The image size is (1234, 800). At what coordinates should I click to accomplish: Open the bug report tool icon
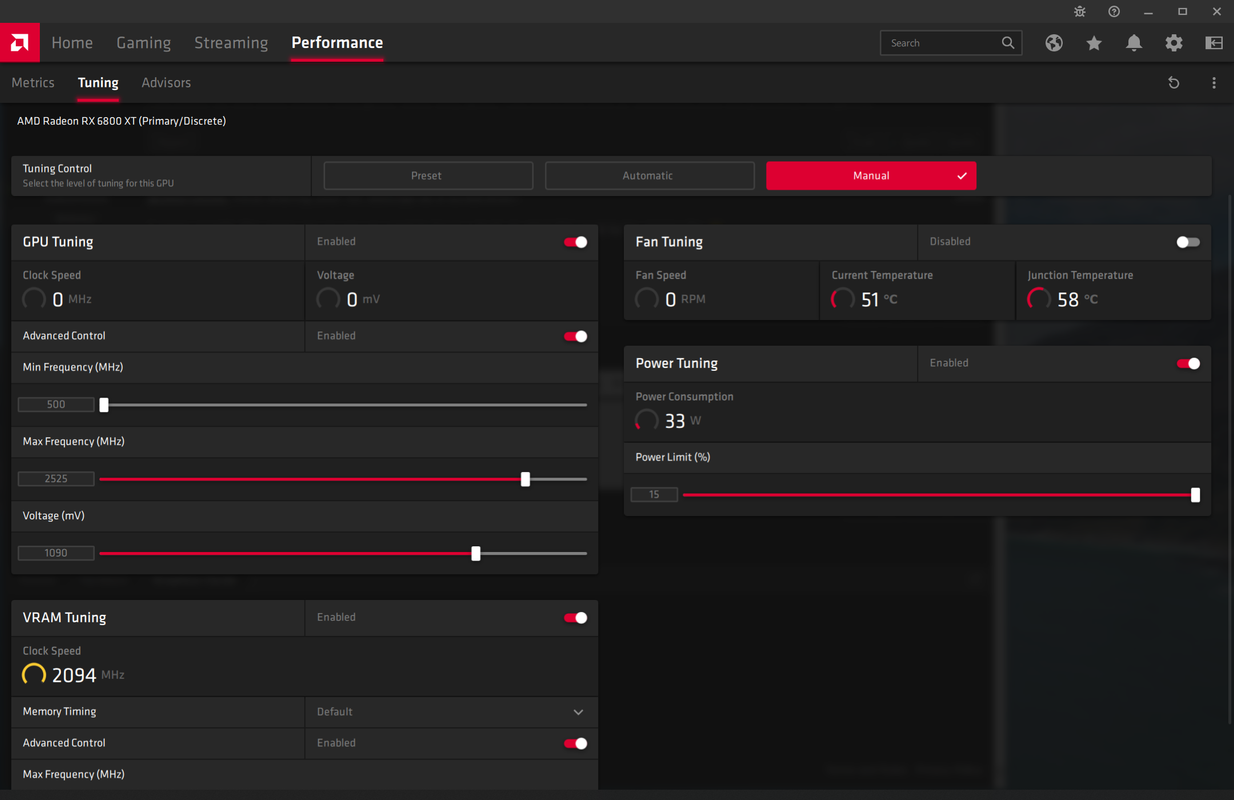[1080, 12]
